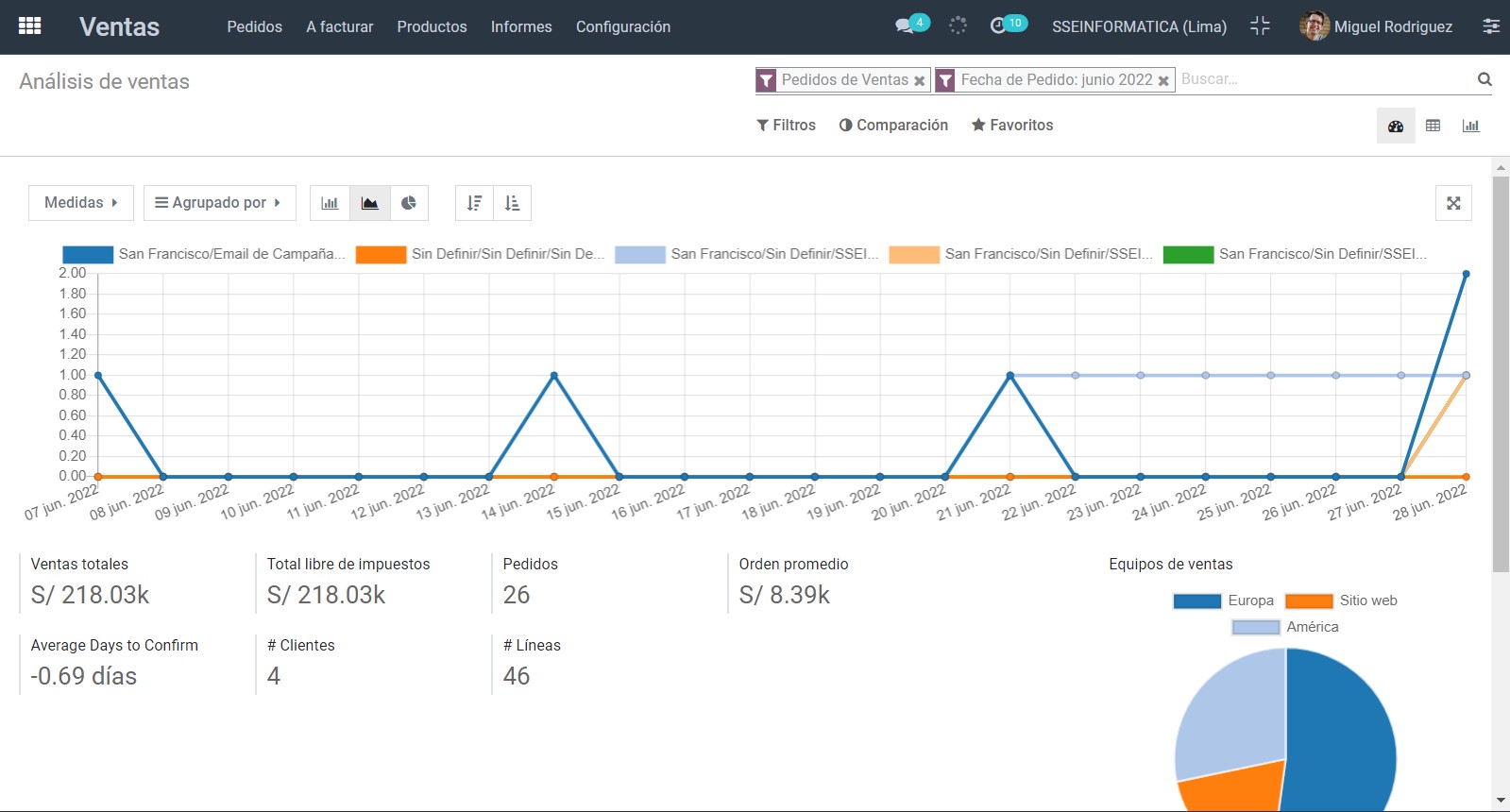
Task: Open Comparación dropdown
Action: coord(893,125)
